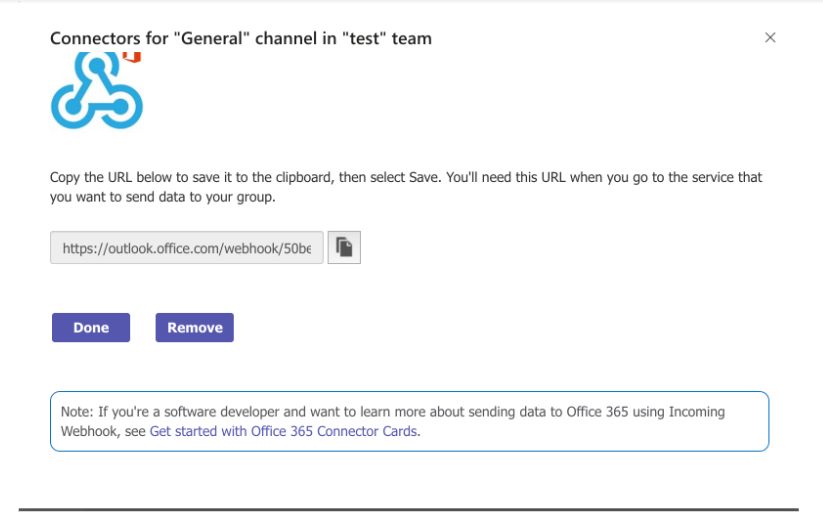823x521 pixels.
Task: Click the Done button
Action: pyautogui.click(x=91, y=327)
